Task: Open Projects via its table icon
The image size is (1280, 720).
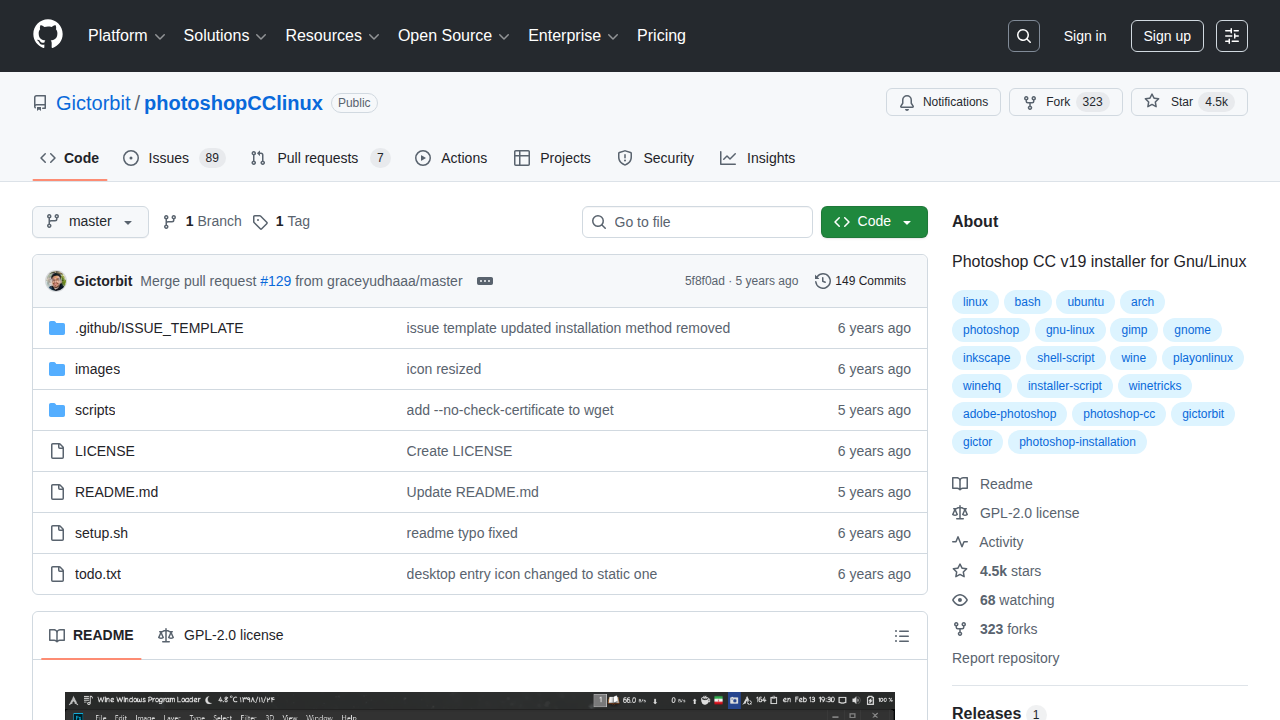Action: pyautogui.click(x=522, y=157)
